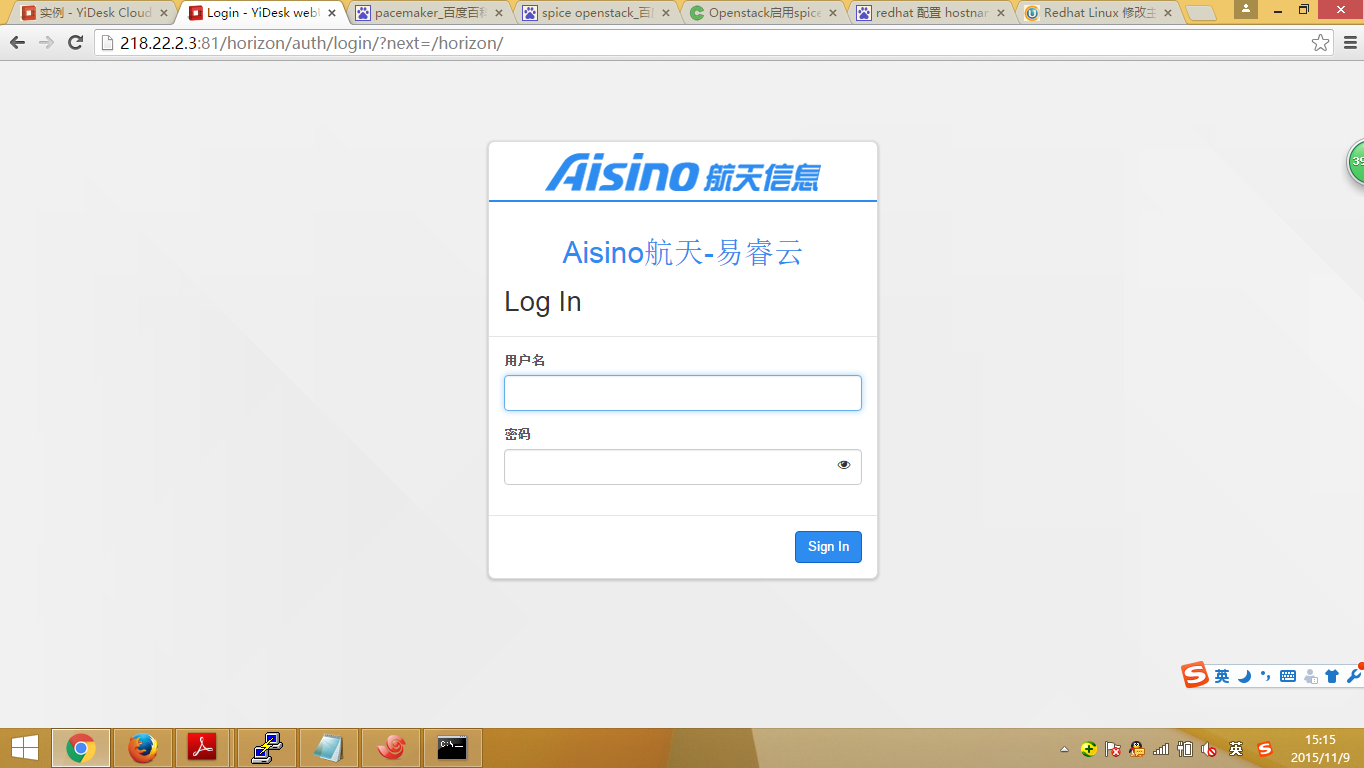
Task: Click the Sign In button
Action: click(828, 547)
